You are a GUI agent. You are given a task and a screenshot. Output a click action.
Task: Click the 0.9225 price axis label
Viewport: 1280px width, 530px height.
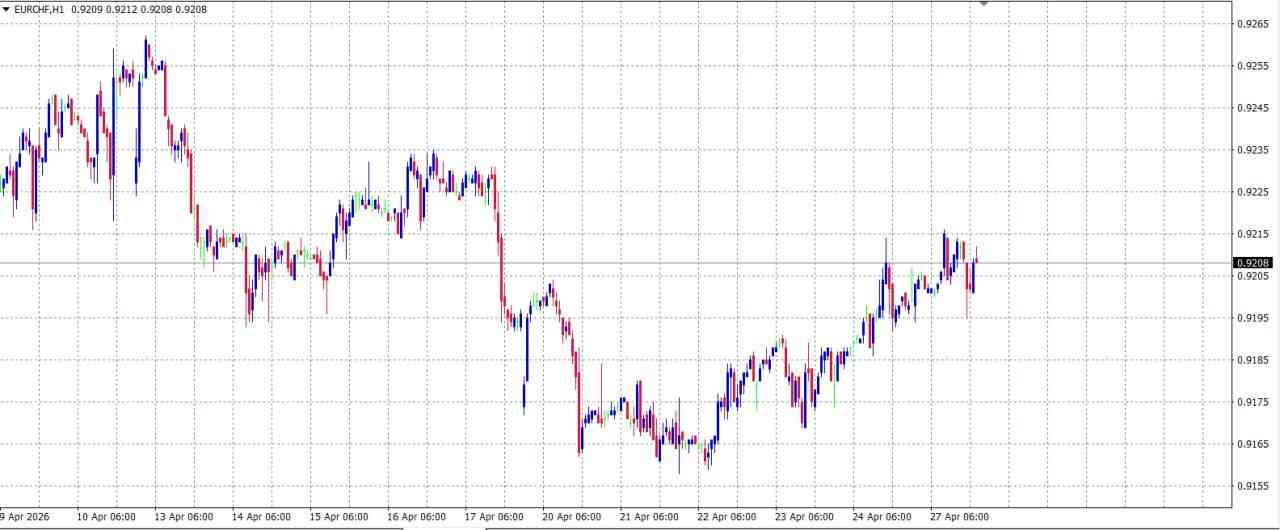click(x=1253, y=191)
